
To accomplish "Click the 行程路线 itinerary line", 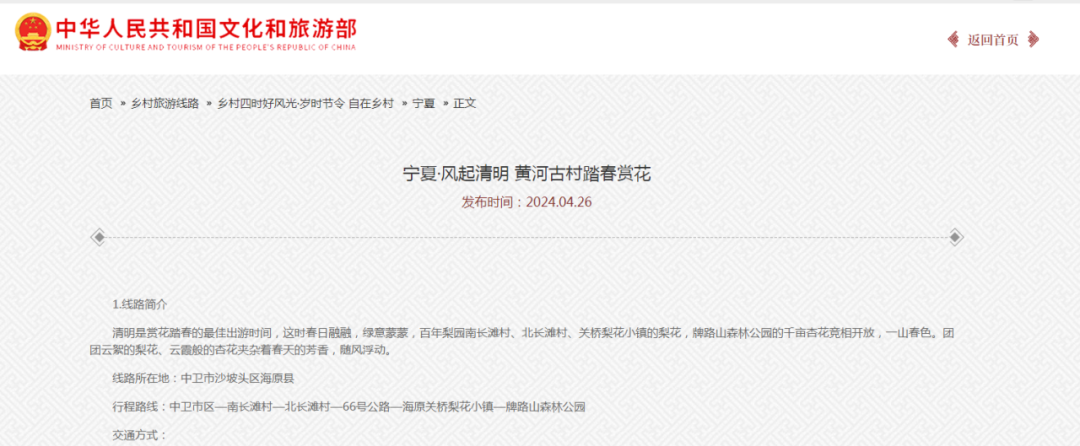I will [348, 407].
